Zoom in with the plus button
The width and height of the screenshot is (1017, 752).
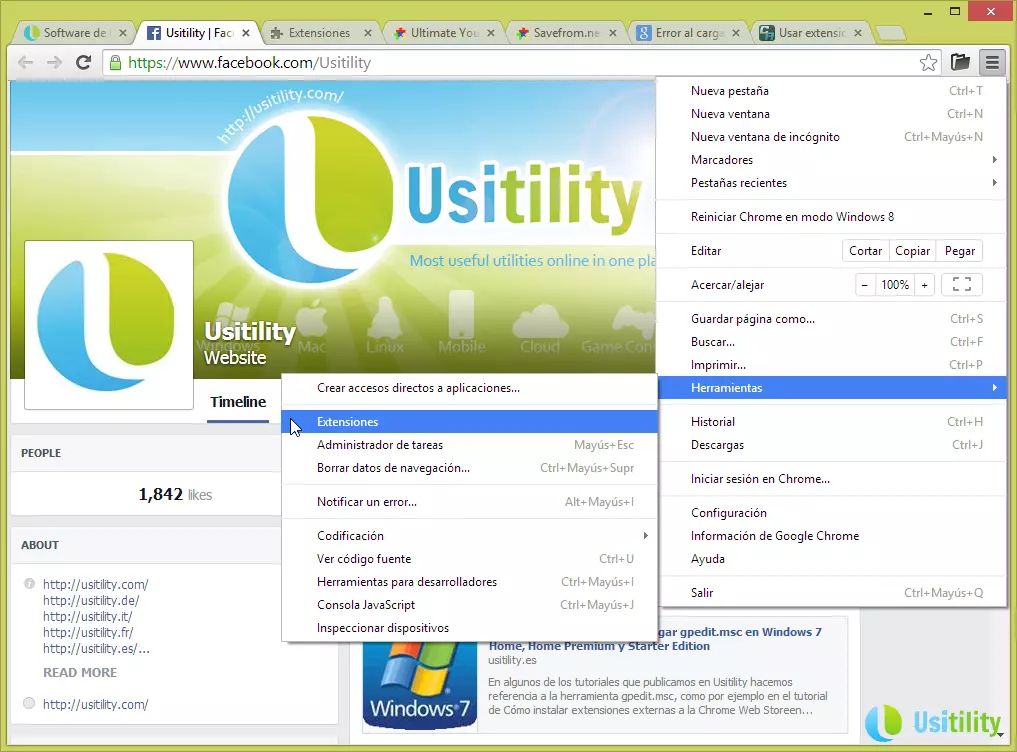click(x=924, y=285)
